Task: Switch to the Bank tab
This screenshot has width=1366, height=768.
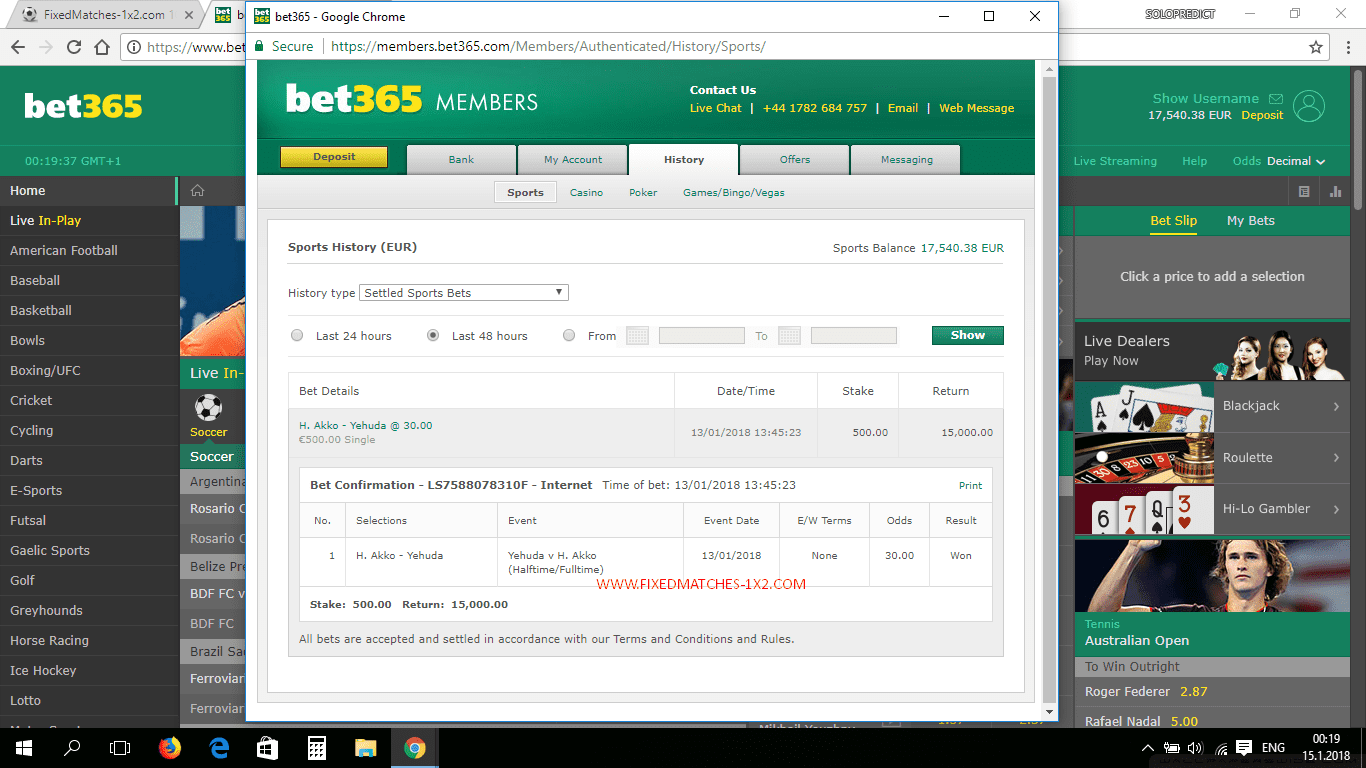Action: (461, 160)
